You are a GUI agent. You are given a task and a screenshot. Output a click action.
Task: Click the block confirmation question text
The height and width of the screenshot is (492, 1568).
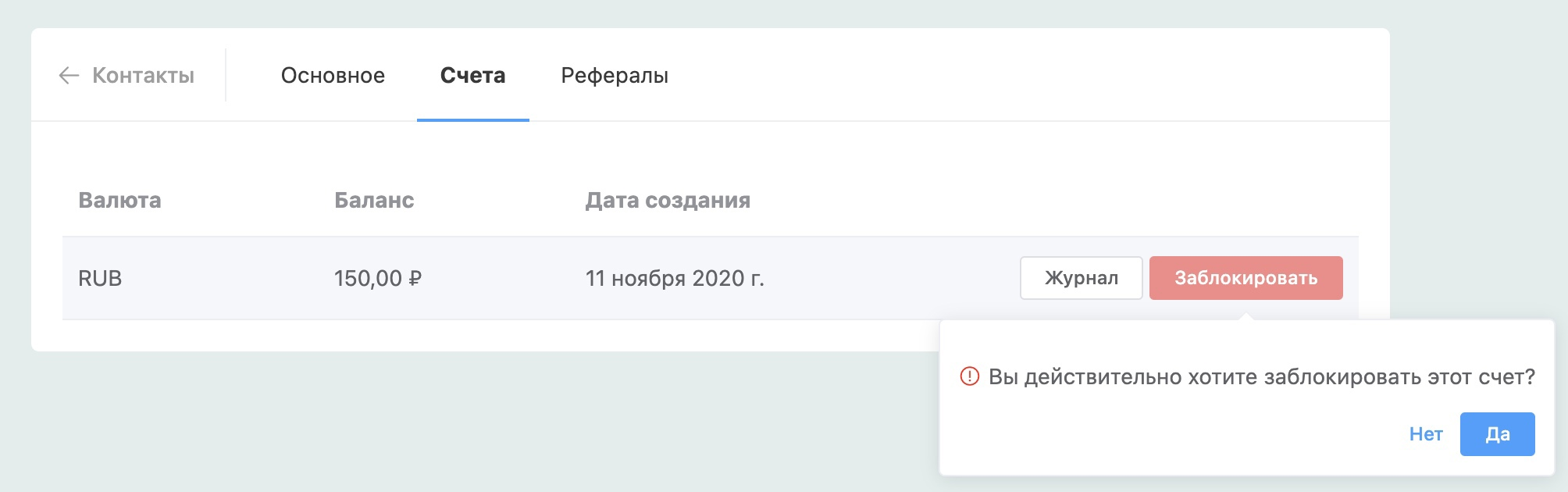[x=1261, y=377]
